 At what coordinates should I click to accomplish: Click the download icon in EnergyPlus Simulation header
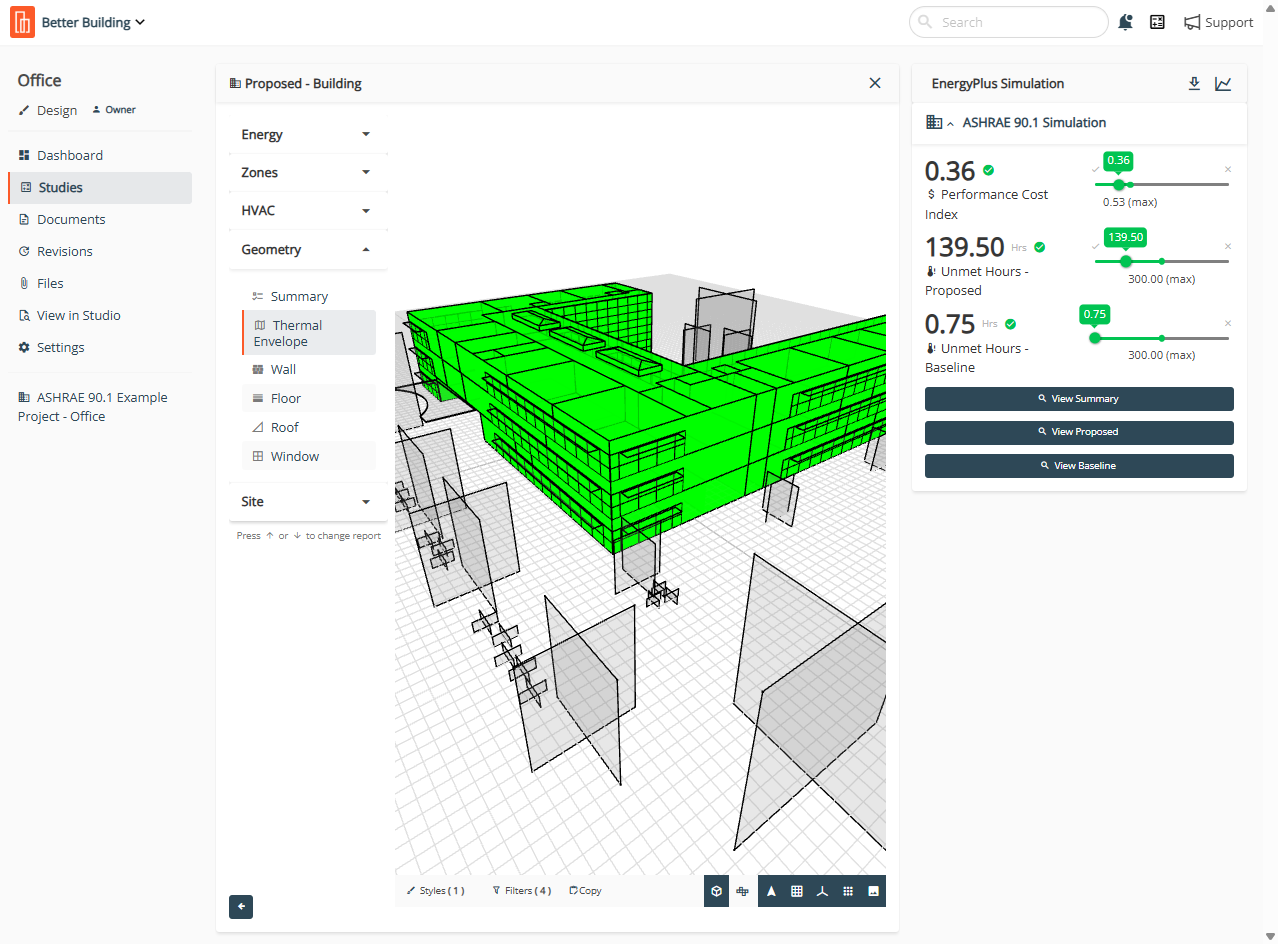pos(1194,84)
